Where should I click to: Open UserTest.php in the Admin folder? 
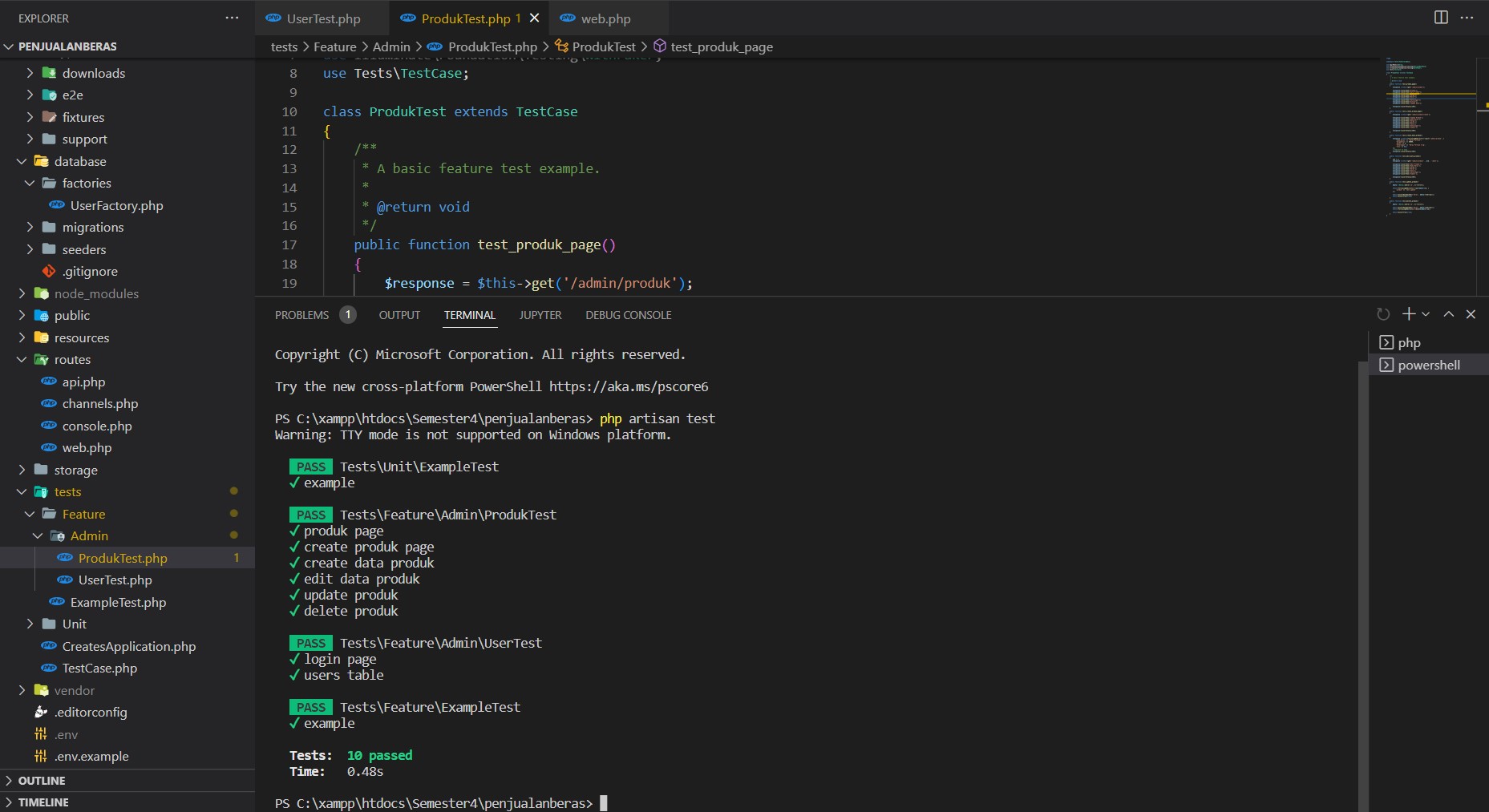coord(127,580)
